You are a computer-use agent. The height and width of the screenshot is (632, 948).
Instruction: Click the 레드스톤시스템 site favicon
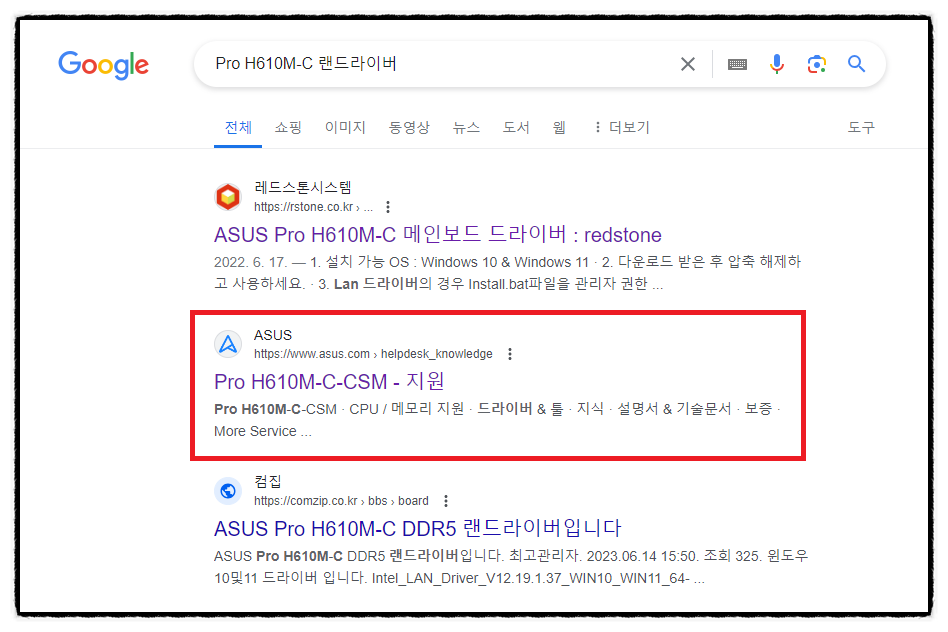coord(228,197)
